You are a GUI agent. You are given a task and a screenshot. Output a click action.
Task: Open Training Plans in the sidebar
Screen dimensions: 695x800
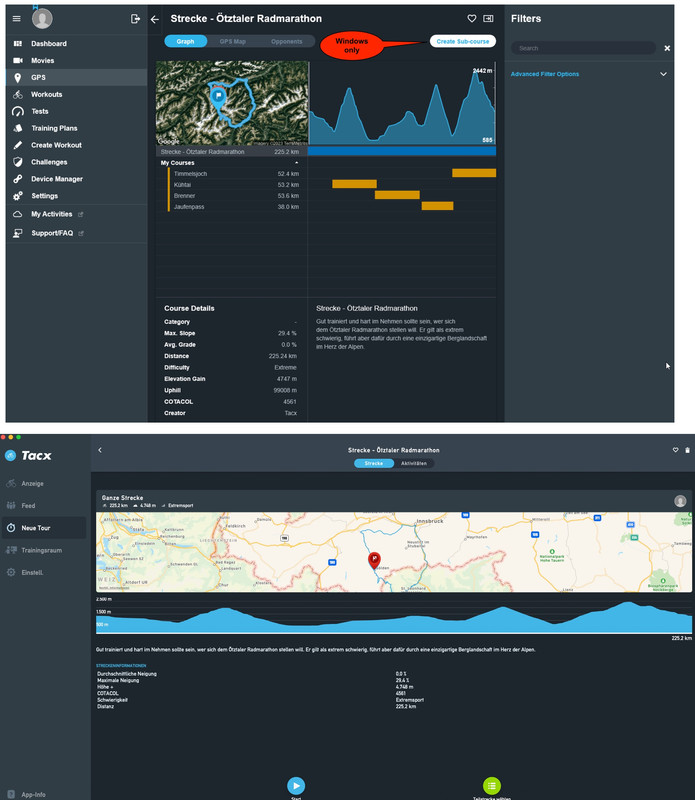pos(77,128)
